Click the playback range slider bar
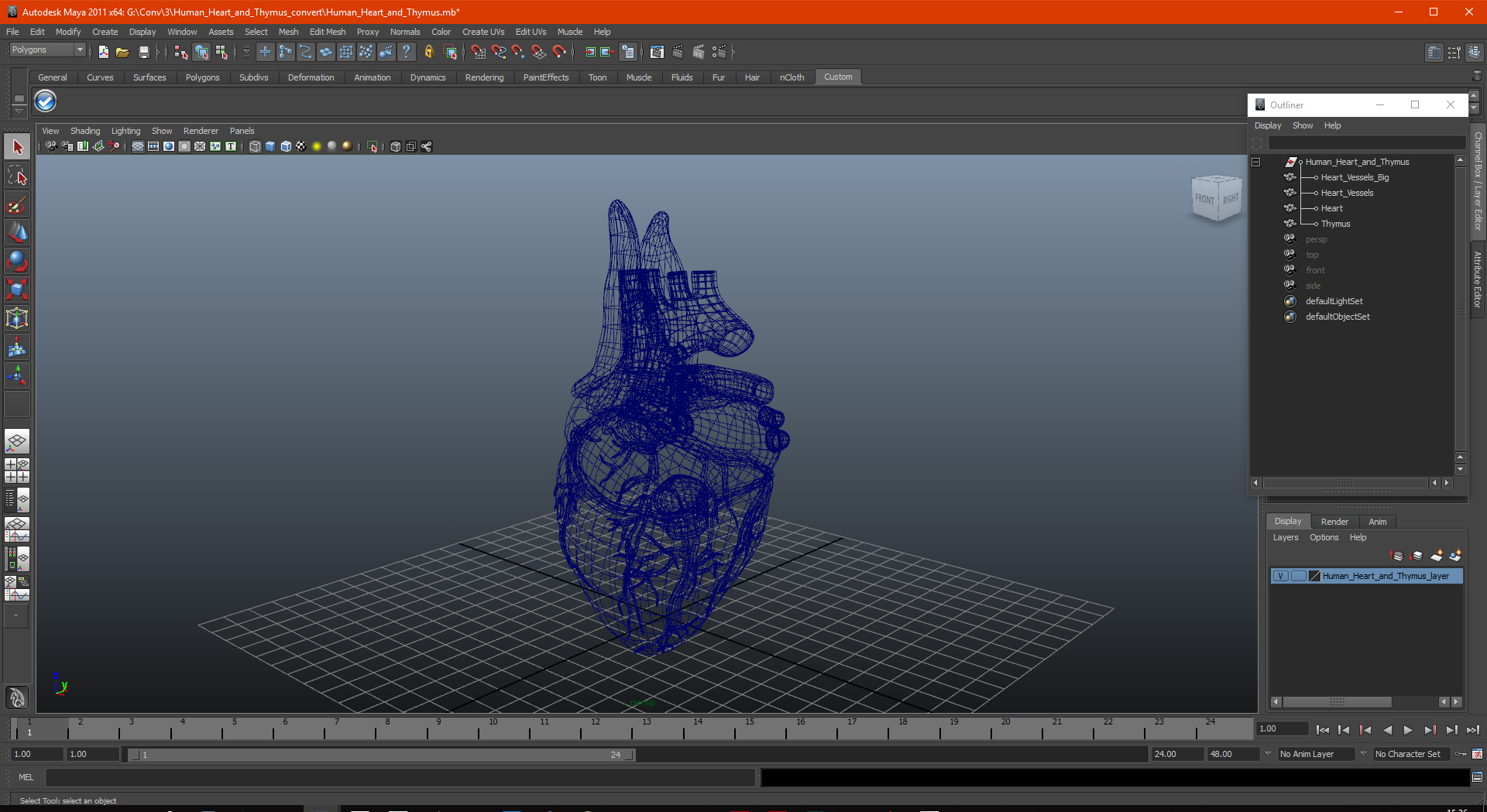 point(381,755)
